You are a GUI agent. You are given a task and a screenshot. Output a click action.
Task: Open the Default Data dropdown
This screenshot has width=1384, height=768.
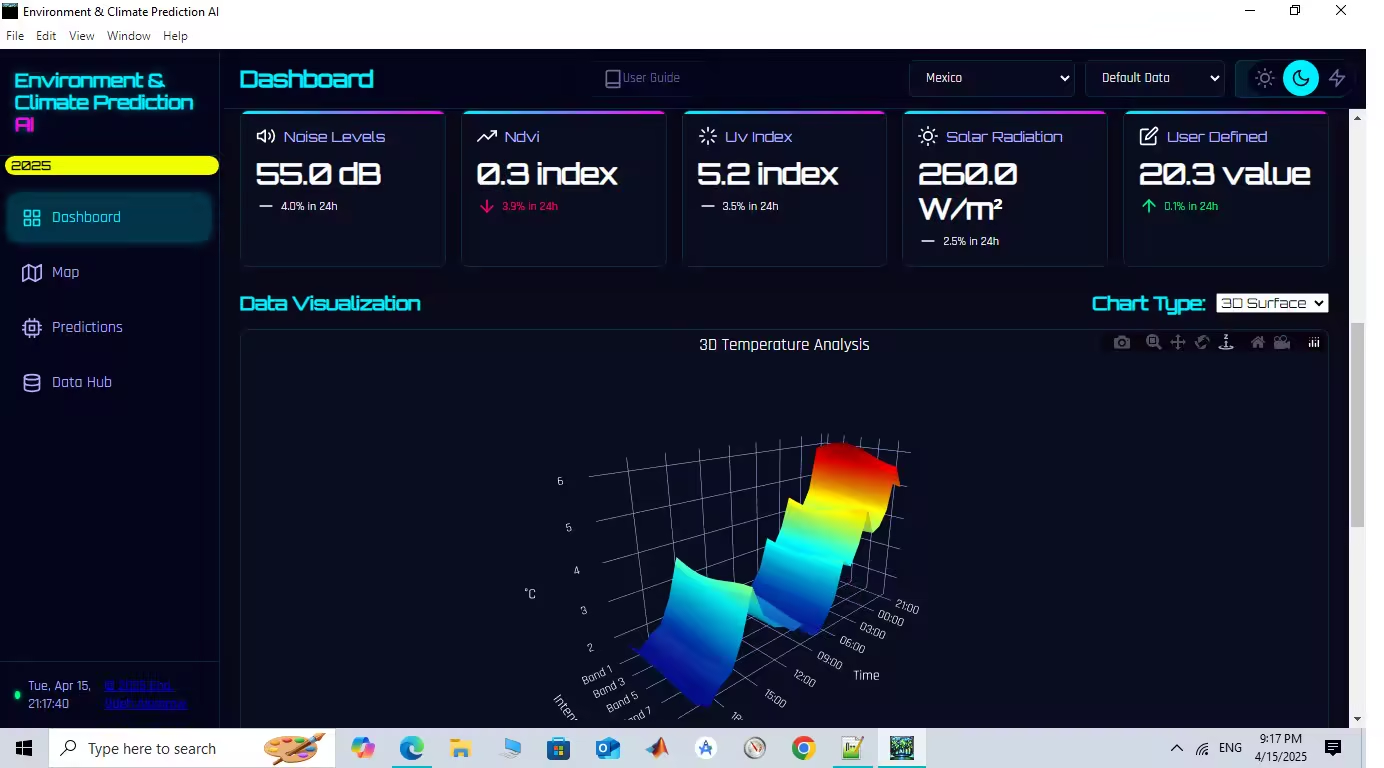pyautogui.click(x=1155, y=78)
